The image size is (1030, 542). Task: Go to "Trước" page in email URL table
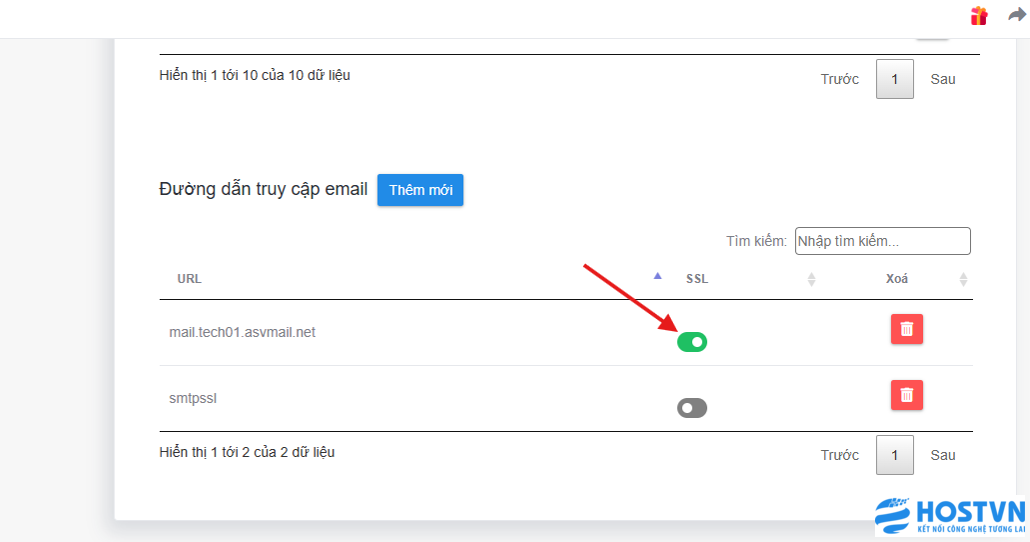[840, 455]
